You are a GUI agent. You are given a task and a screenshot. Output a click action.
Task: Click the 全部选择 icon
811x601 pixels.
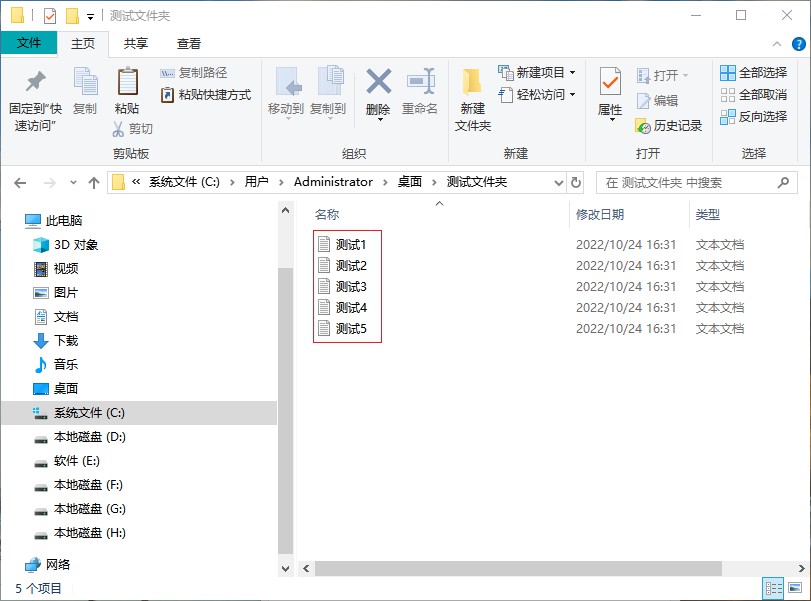pos(728,72)
